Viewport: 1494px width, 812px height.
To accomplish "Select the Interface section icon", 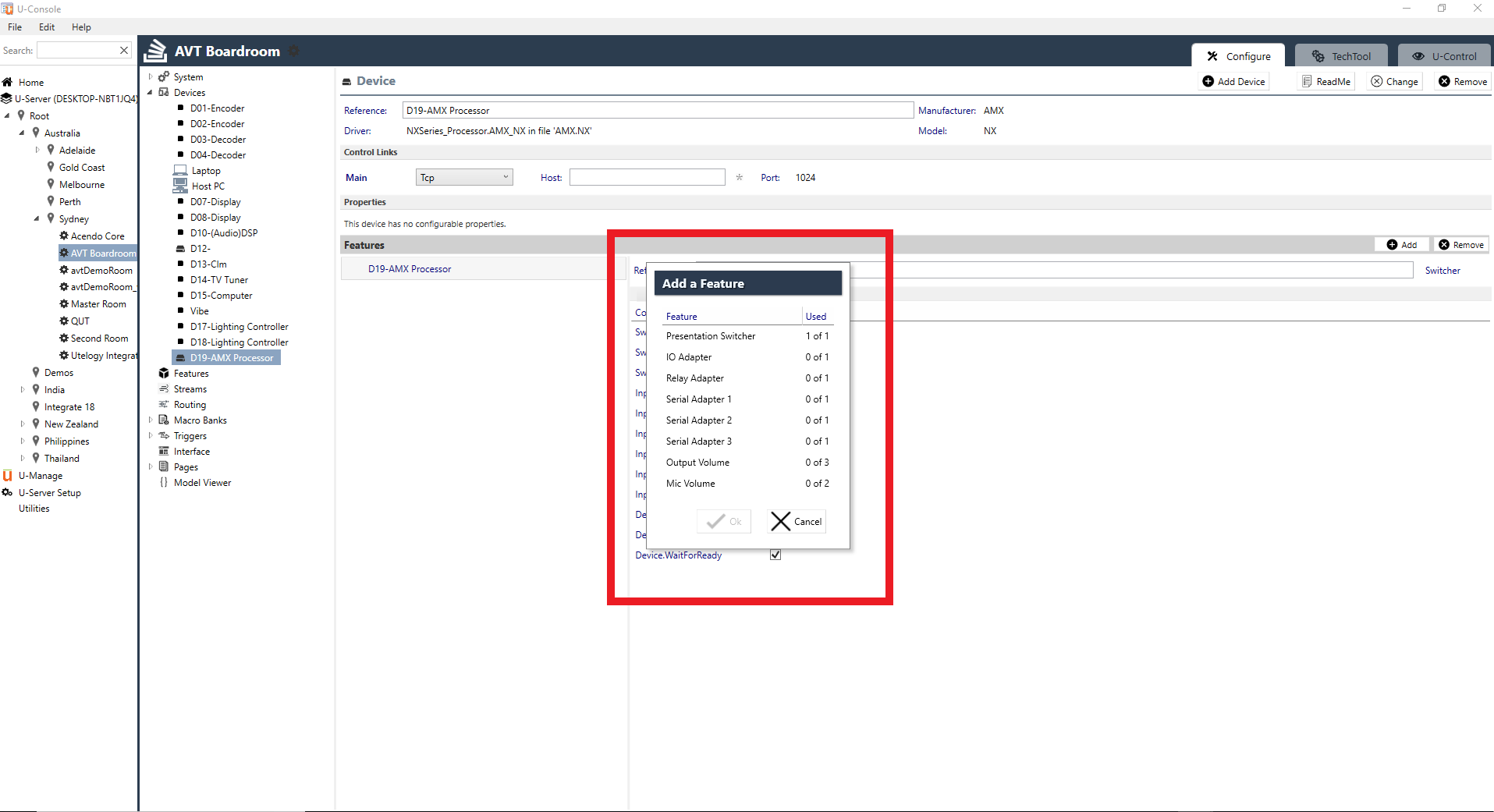I will (164, 451).
